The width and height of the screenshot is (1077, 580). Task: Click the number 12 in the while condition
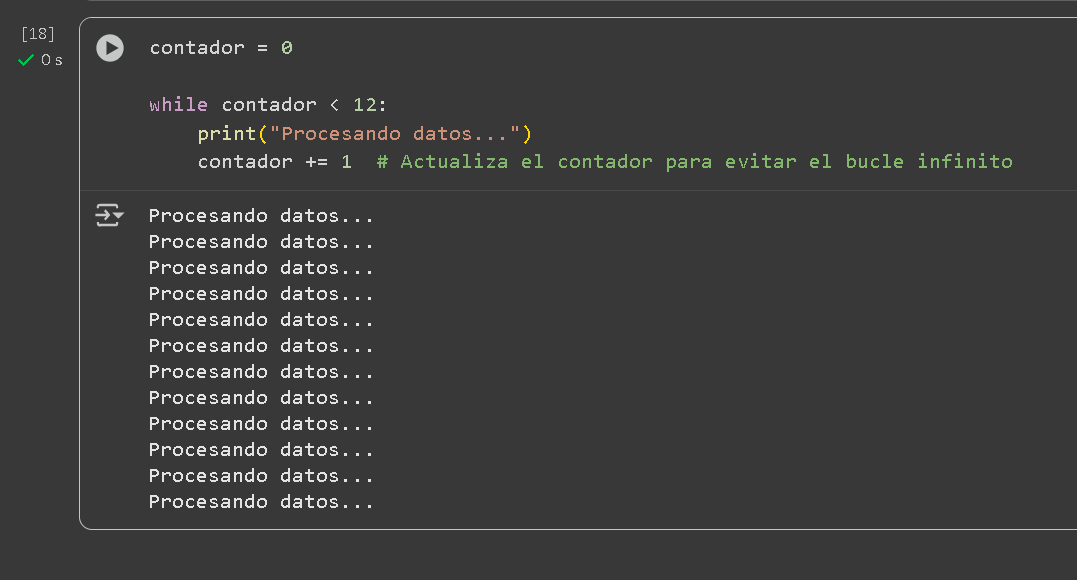click(364, 105)
